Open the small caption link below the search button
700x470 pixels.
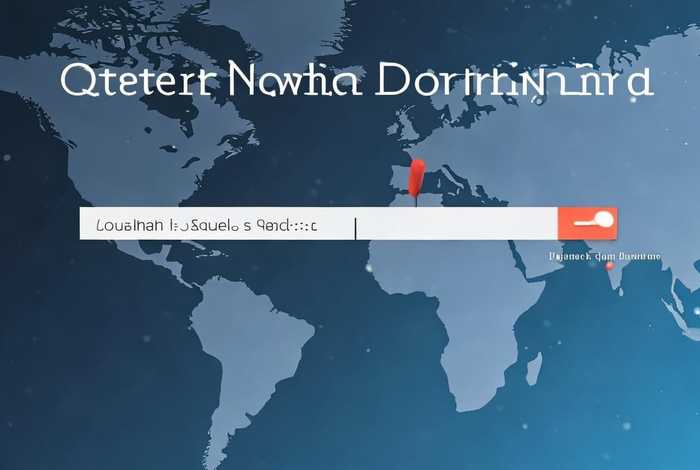pyautogui.click(x=606, y=256)
